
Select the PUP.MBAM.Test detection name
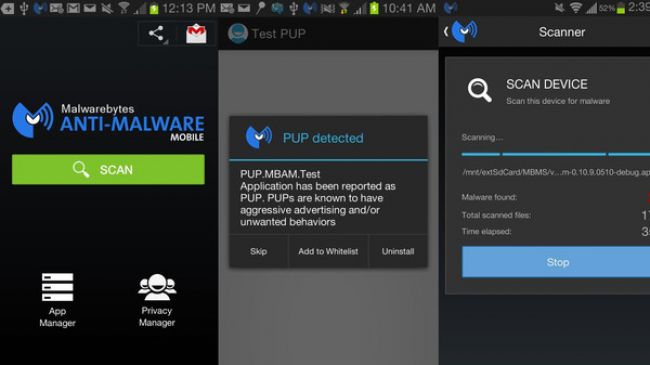280,174
